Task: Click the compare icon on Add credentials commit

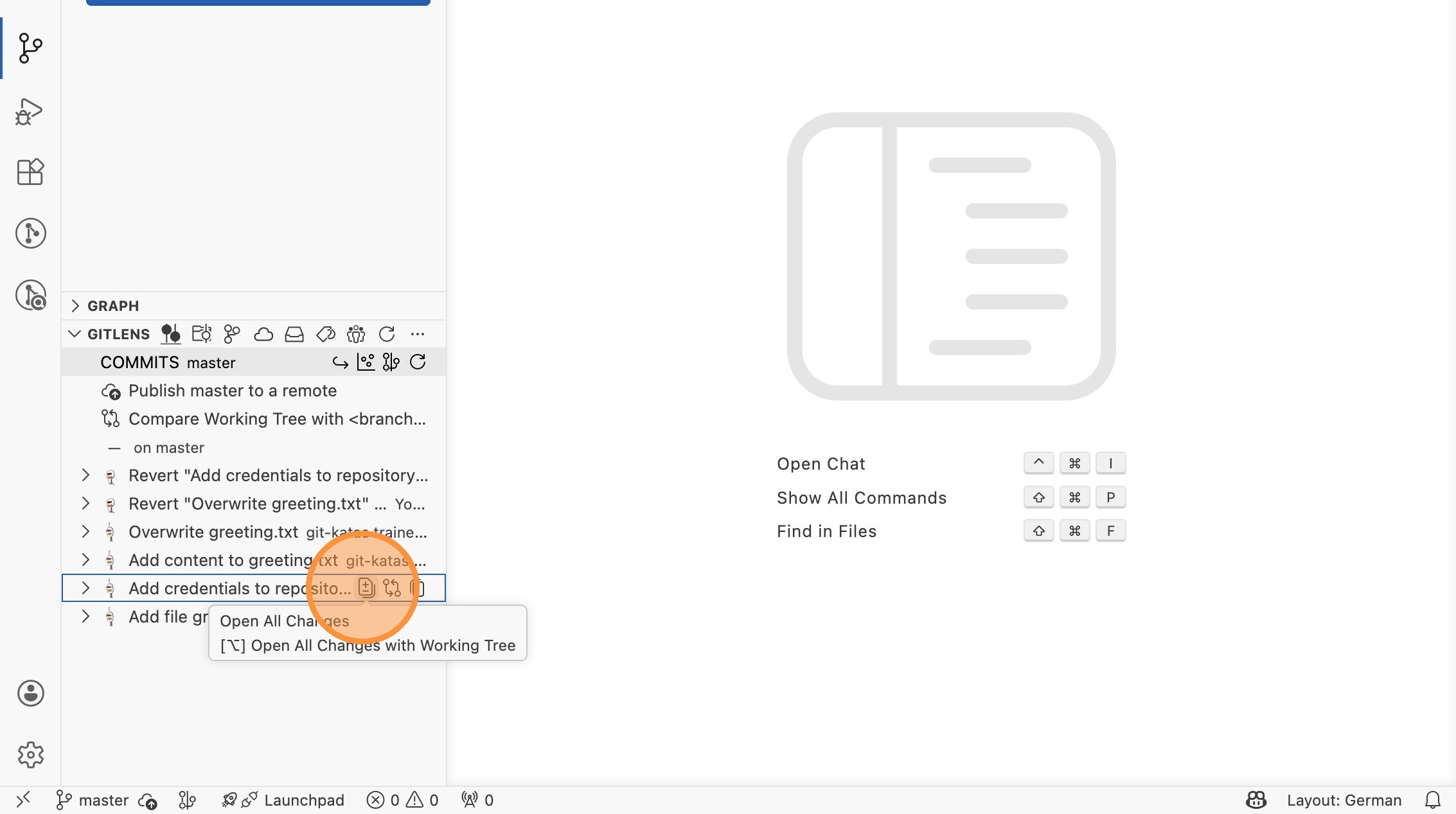Action: point(392,588)
